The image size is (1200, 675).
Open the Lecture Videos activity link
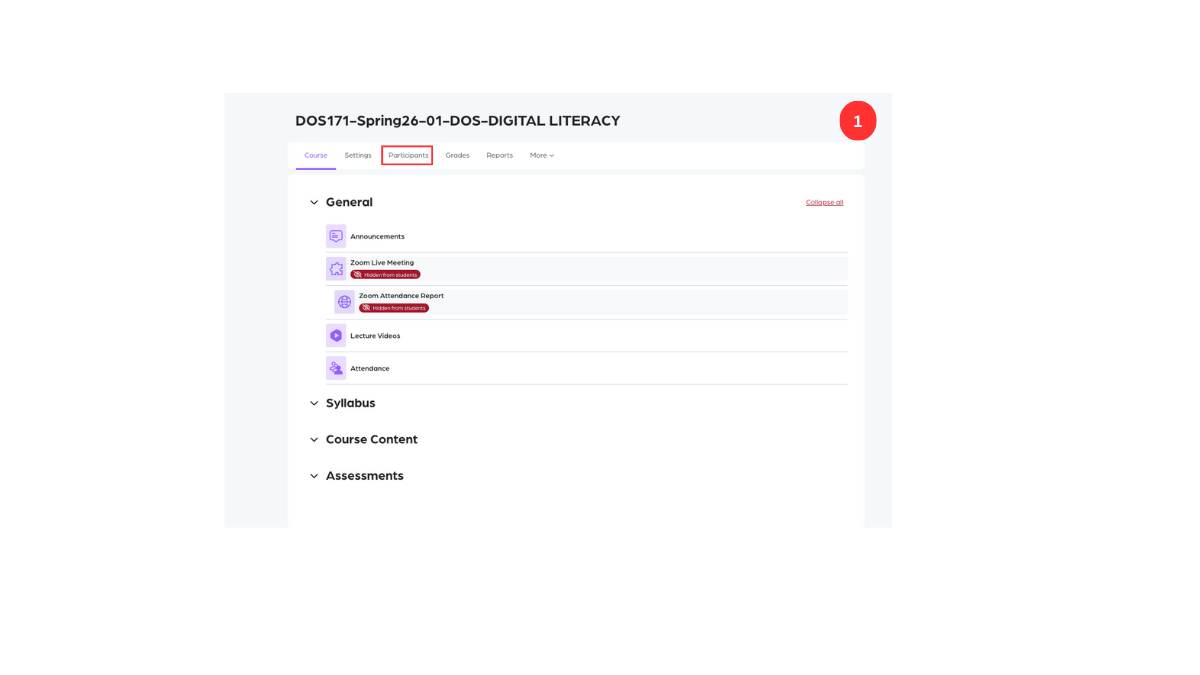[x=375, y=336]
